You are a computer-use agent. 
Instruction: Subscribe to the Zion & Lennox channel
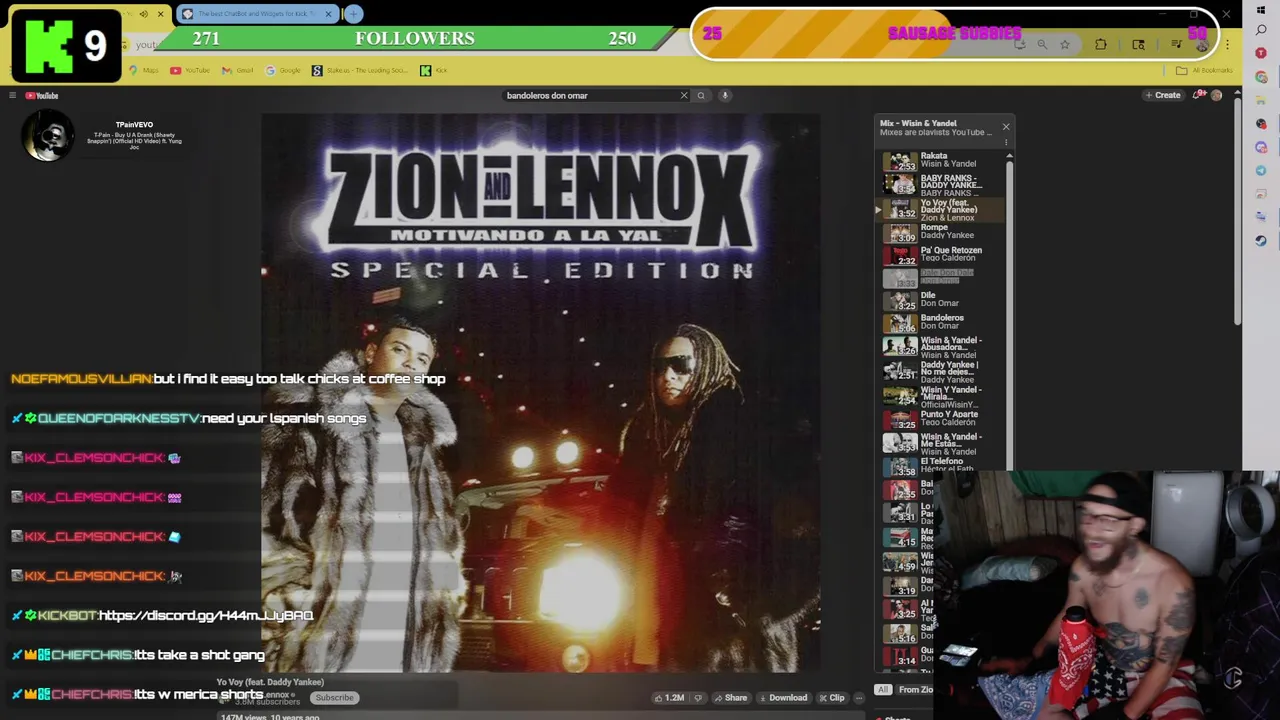(334, 698)
